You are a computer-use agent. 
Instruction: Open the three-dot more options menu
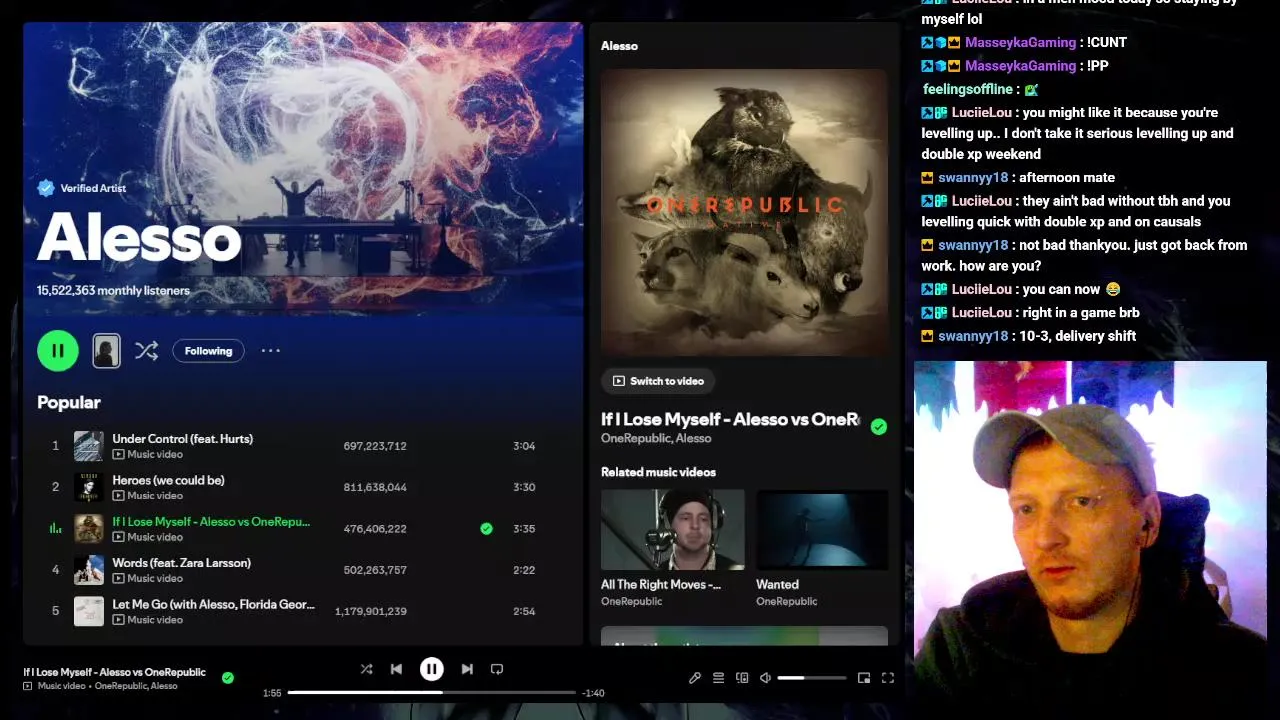click(x=271, y=351)
